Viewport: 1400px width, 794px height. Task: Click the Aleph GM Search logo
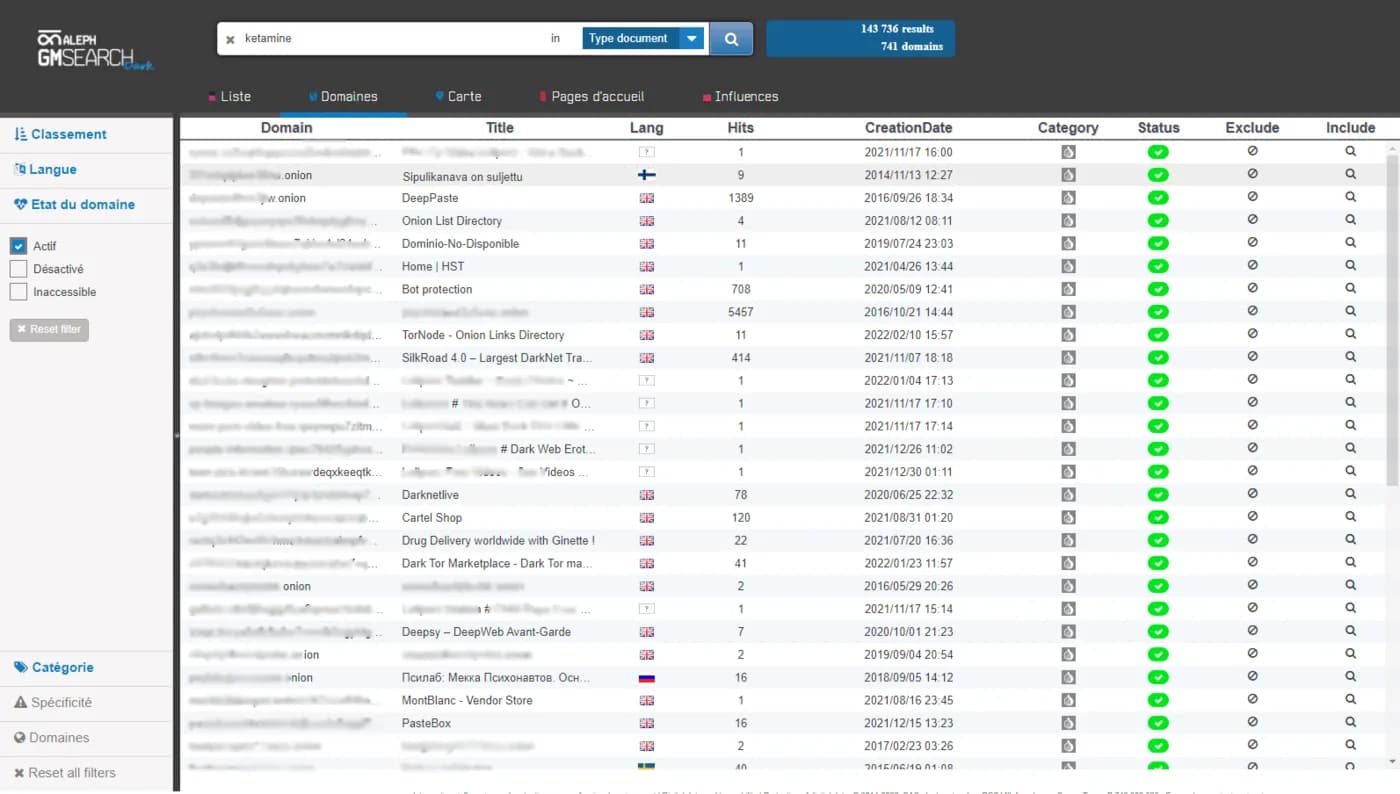point(94,50)
